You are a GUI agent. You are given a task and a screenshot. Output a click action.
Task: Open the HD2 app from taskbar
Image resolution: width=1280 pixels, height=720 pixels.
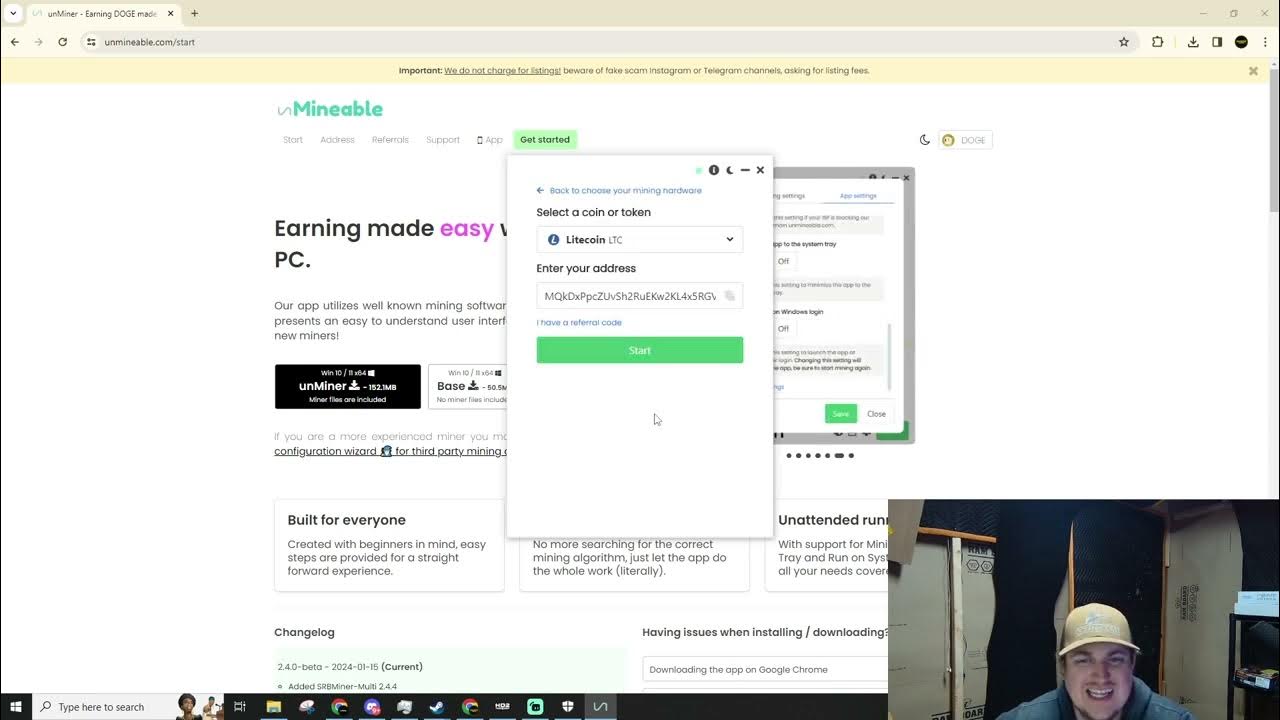[503, 706]
